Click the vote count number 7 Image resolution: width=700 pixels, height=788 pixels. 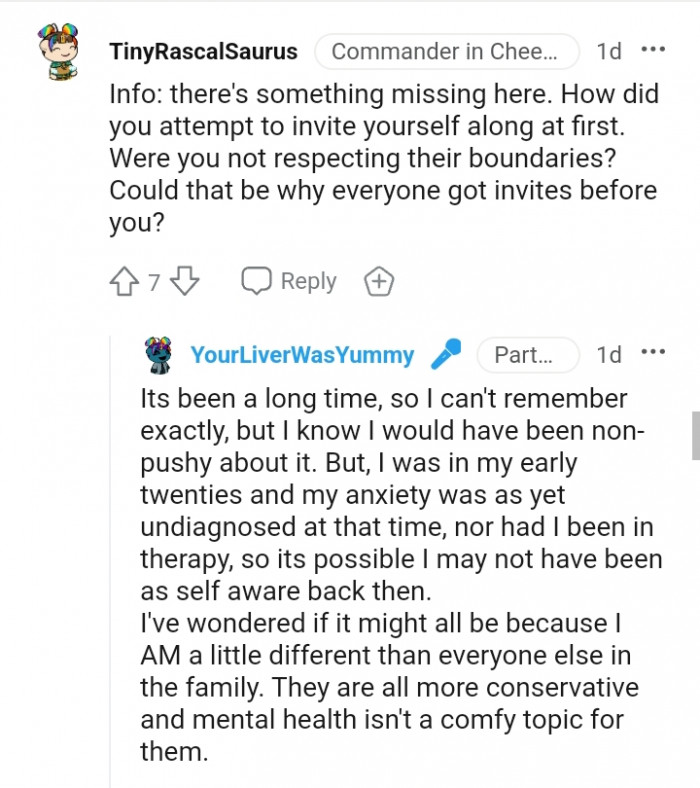pos(154,283)
